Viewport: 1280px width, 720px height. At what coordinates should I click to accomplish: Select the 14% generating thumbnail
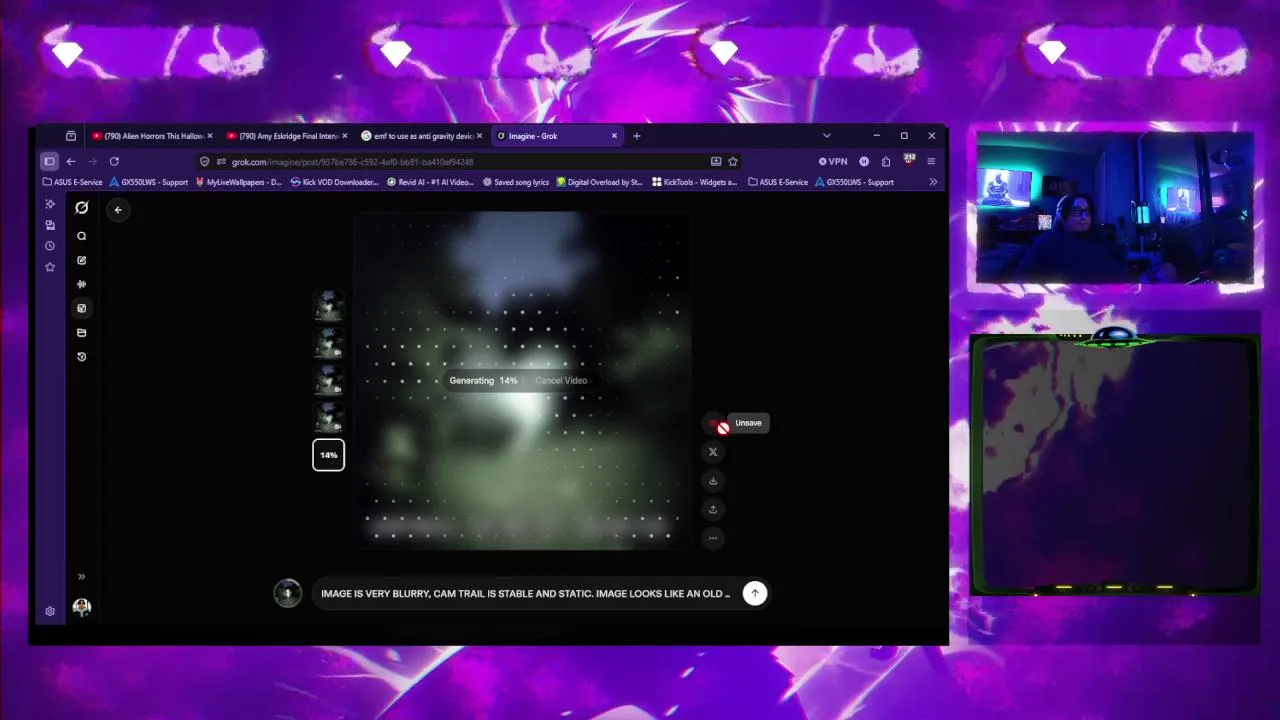(x=328, y=455)
